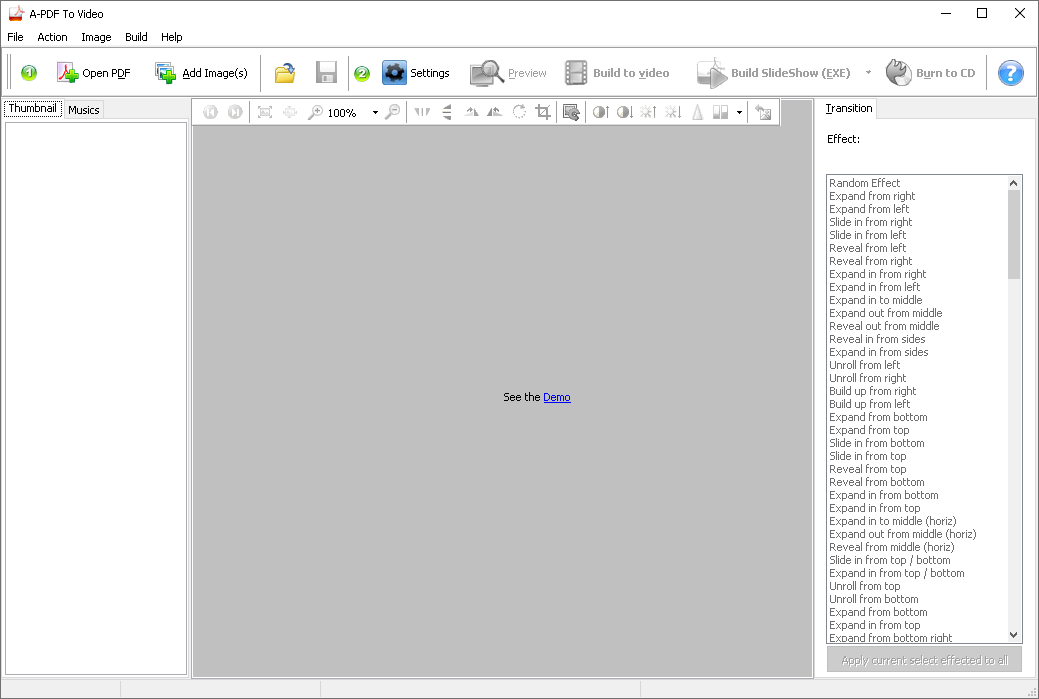Screen dimensions: 1039x699
Task: Click the zoom out magnifier icon
Action: click(x=393, y=112)
